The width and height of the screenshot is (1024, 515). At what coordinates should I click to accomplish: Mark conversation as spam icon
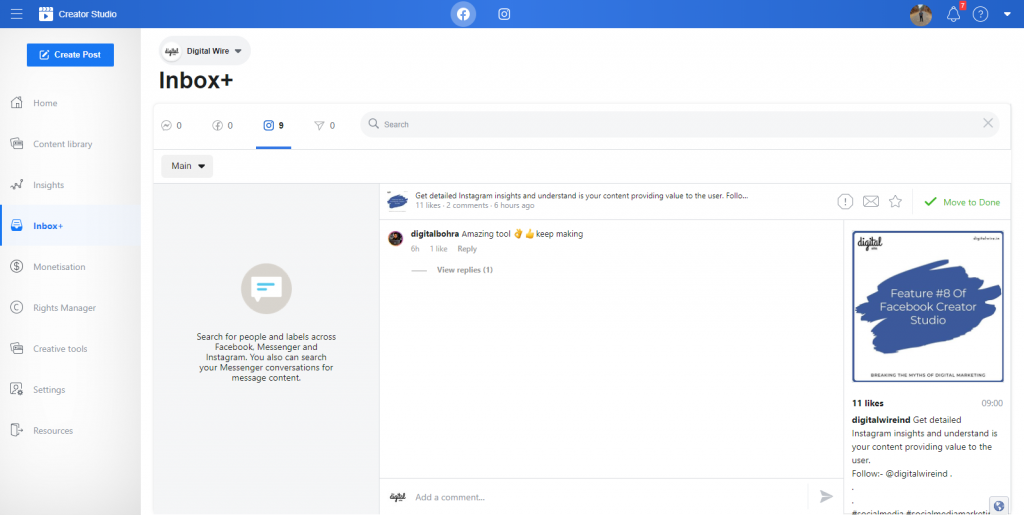coord(845,202)
